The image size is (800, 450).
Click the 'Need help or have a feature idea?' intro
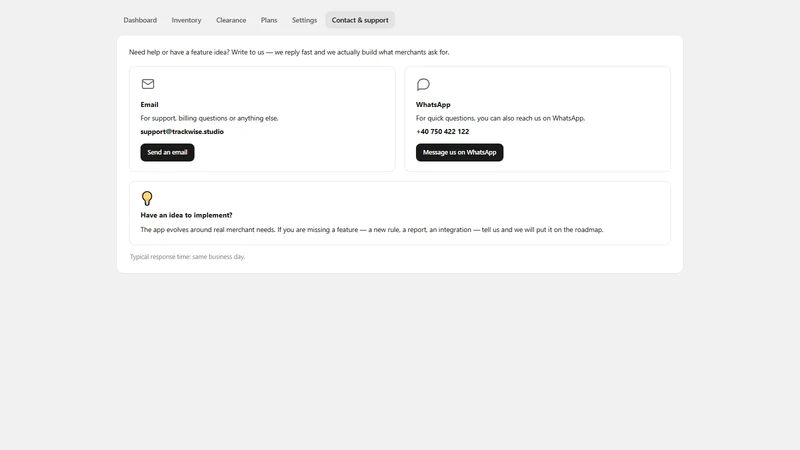[x=289, y=52]
